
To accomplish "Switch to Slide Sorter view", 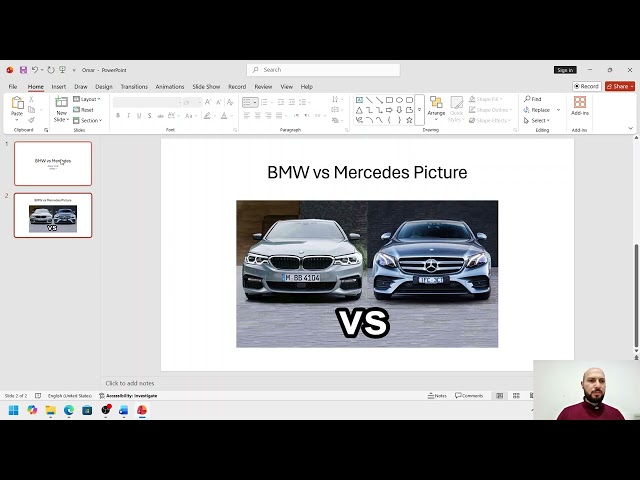I will (516, 396).
